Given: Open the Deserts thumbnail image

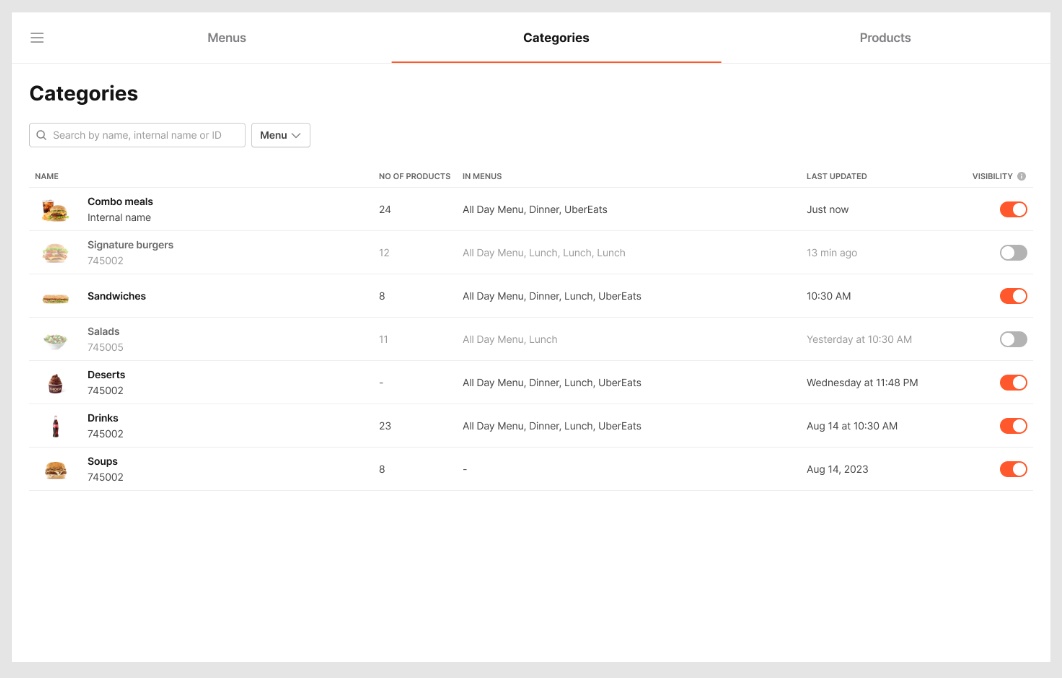Looking at the screenshot, I should point(56,383).
